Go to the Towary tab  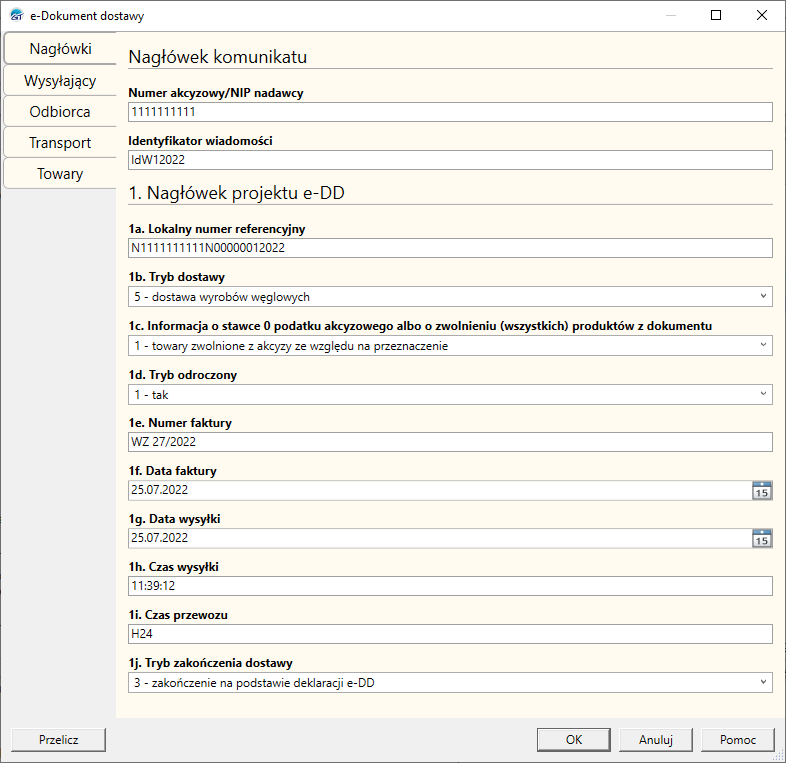(x=60, y=174)
